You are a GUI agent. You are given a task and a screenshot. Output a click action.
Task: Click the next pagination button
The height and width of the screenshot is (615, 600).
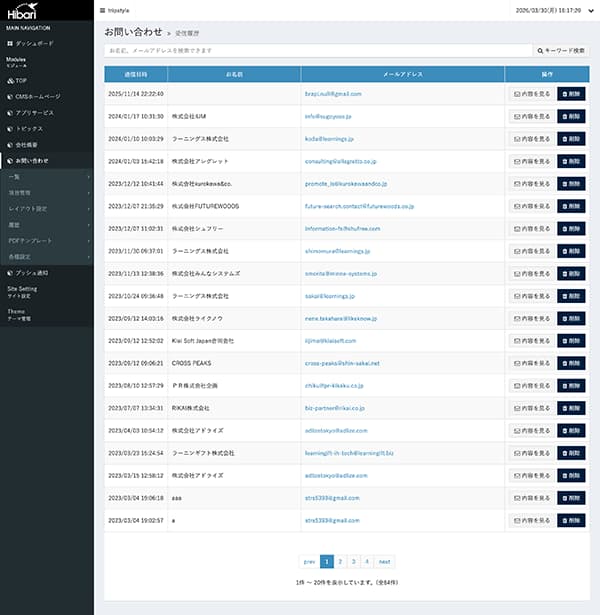pyautogui.click(x=385, y=562)
